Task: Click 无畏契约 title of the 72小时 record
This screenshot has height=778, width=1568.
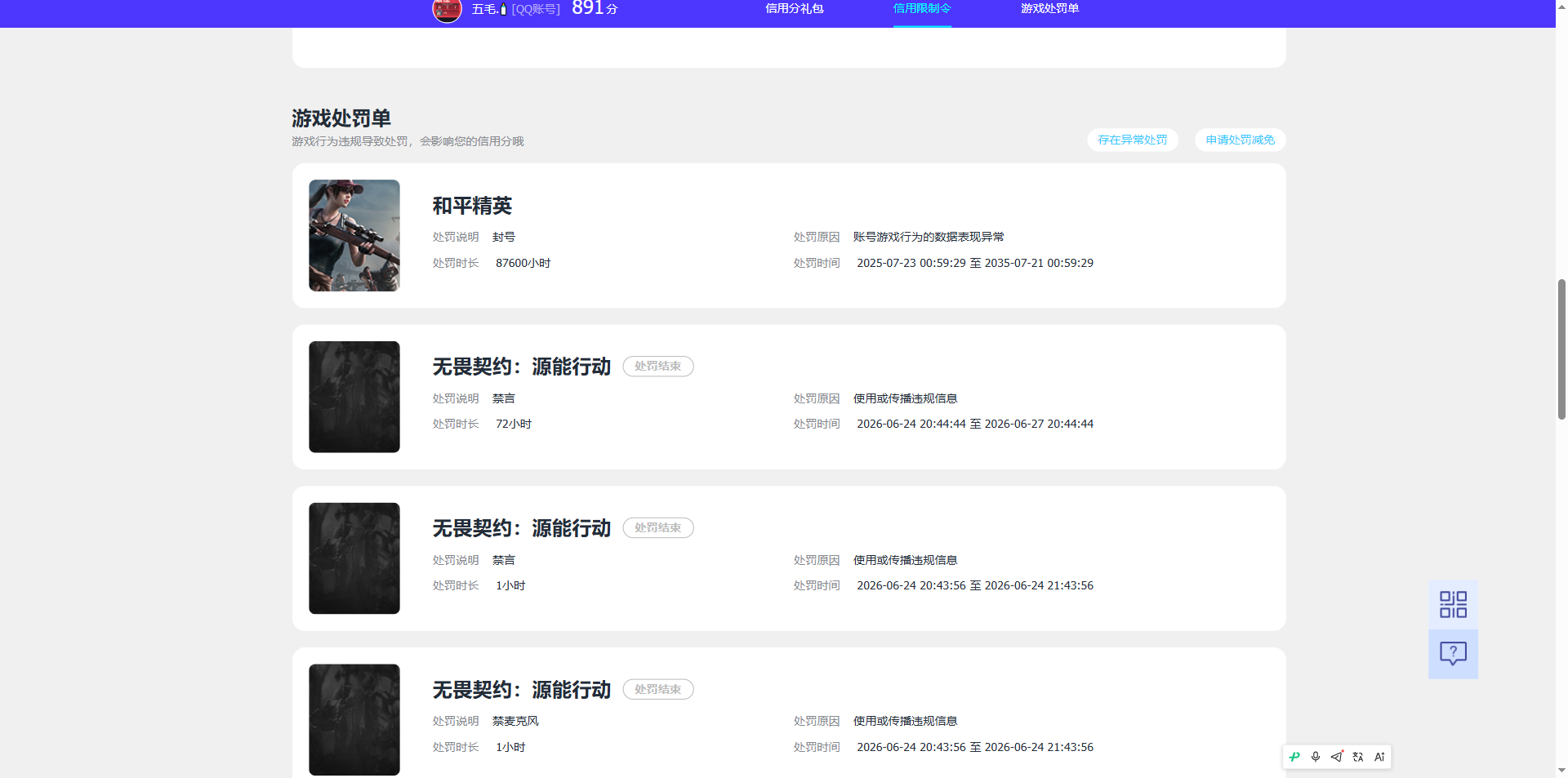Action: click(x=522, y=367)
